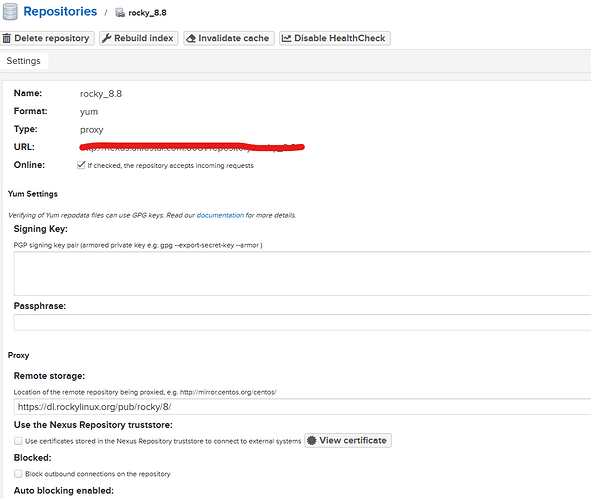Click the Remote storage URL field
This screenshot has height=499, width=591.
(302, 407)
